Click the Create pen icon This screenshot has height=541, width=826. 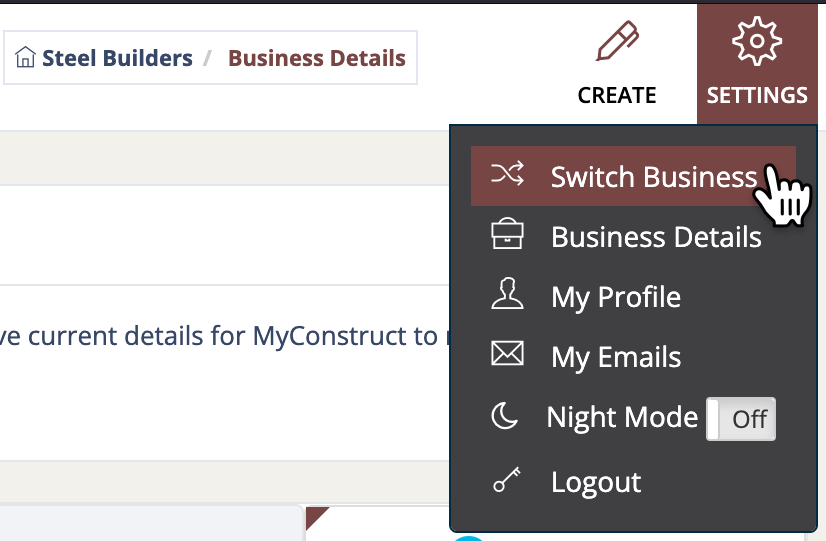[x=617, y=41]
